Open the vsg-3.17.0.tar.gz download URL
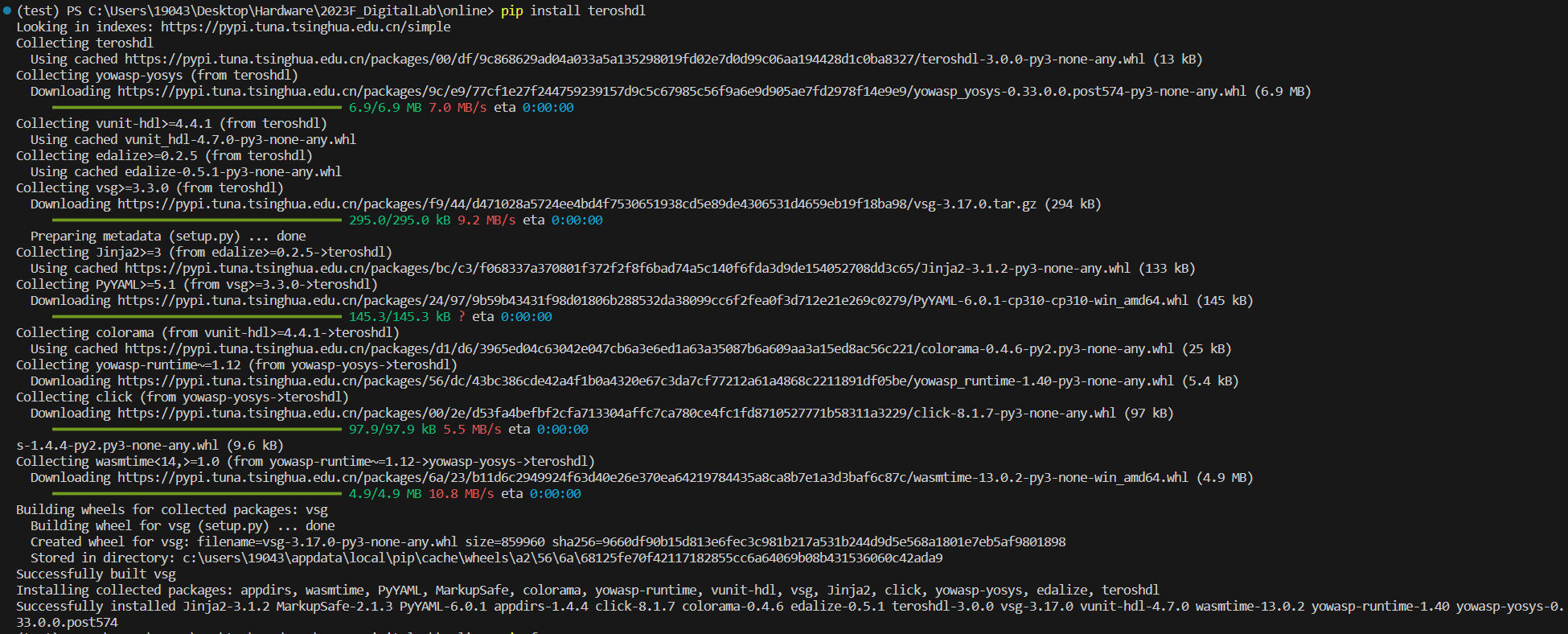Image resolution: width=1568 pixels, height=634 pixels. (x=577, y=204)
